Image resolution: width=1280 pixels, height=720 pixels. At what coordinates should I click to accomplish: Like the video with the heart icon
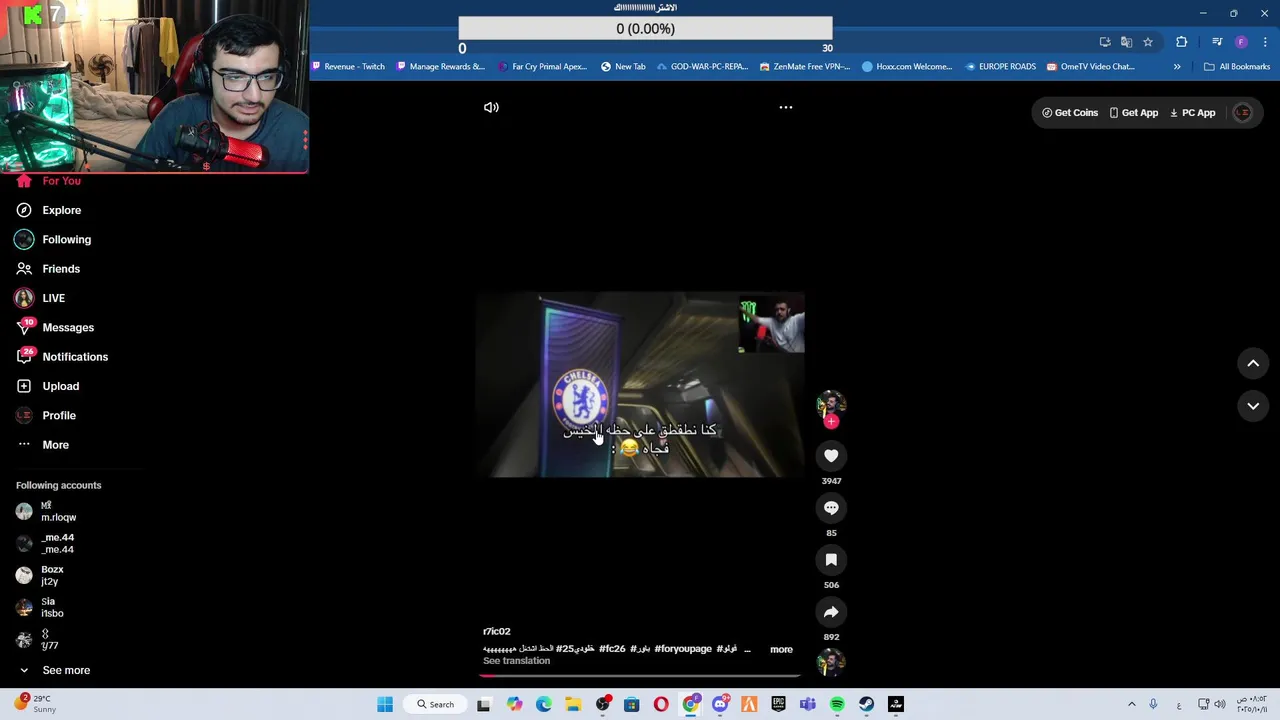point(831,456)
